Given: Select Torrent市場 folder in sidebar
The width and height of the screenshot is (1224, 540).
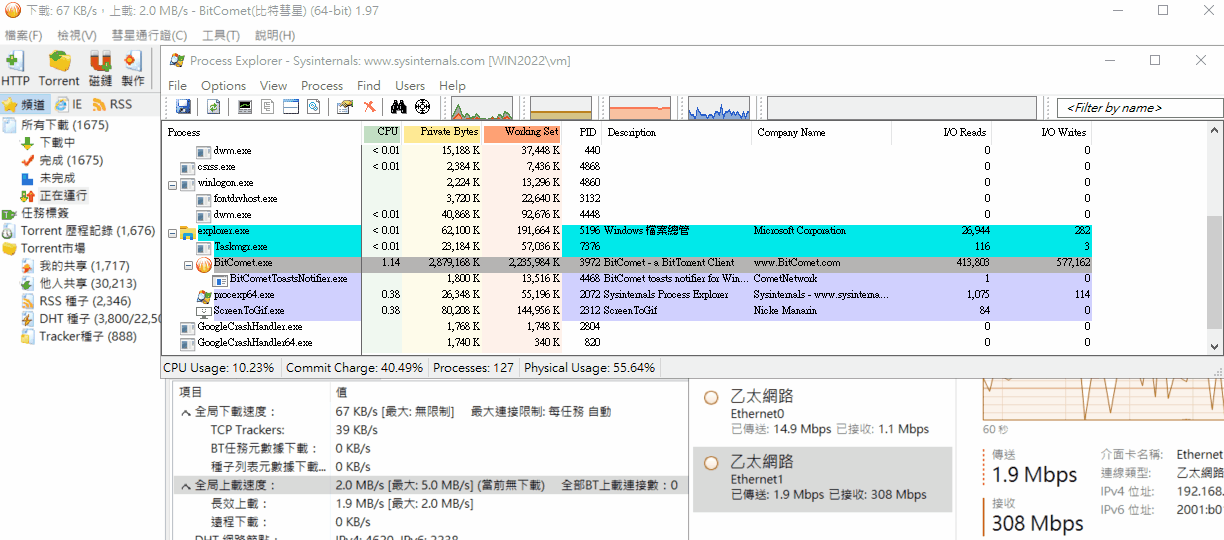Looking at the screenshot, I should (x=44, y=248).
